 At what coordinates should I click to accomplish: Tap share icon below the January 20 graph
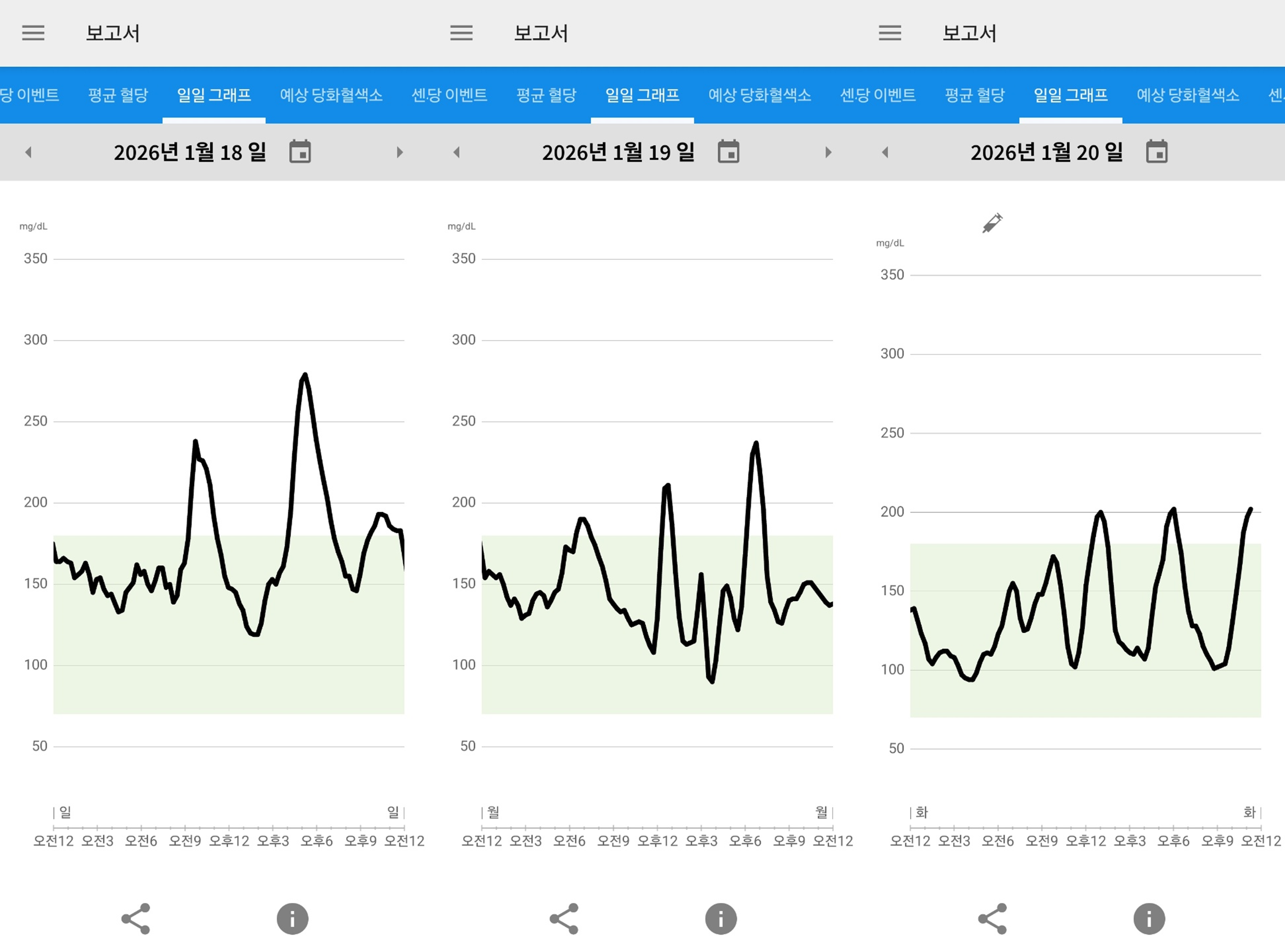993,918
